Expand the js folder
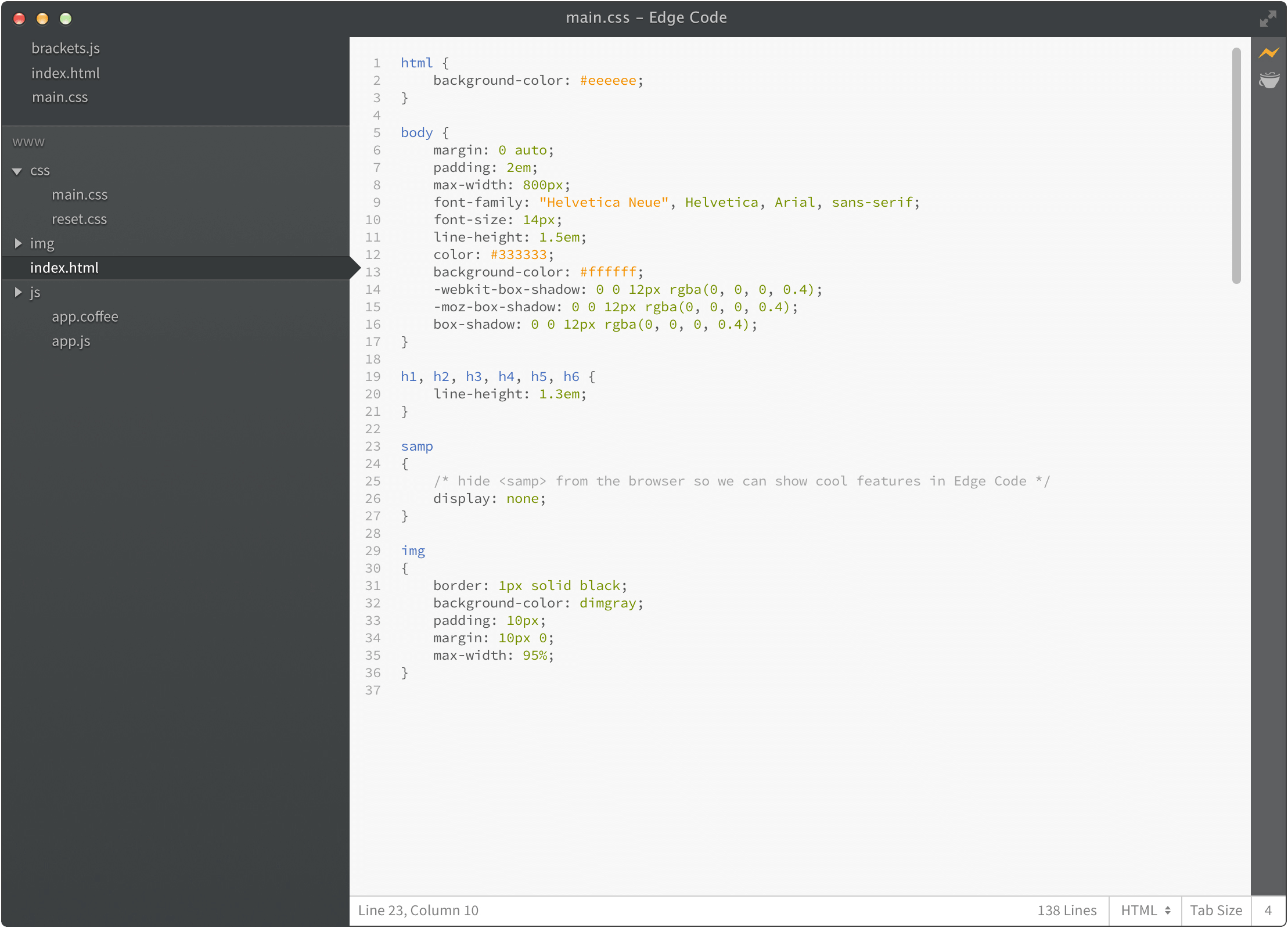 click(18, 292)
